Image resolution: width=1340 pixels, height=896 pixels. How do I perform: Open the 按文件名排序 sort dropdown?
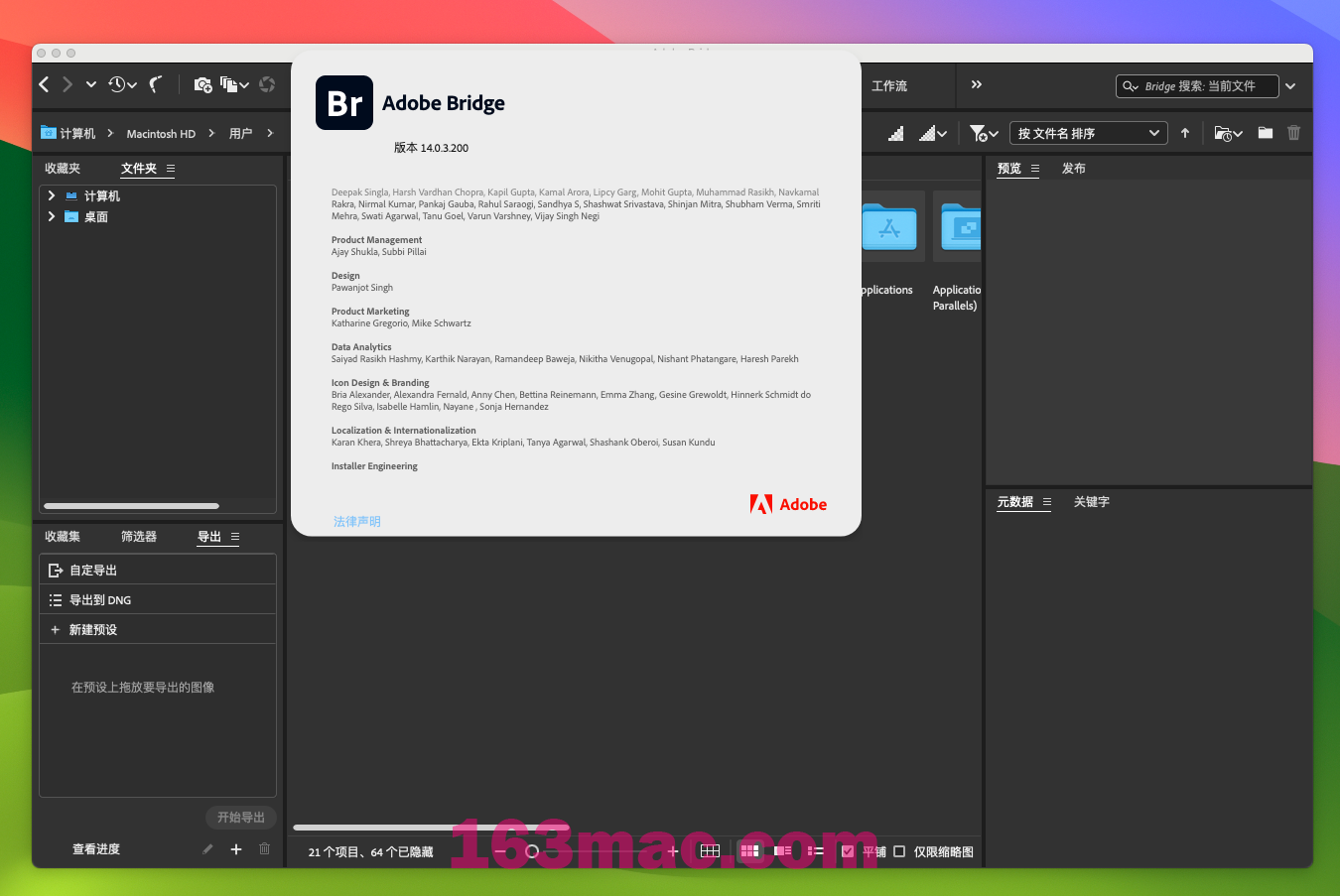tap(1089, 133)
